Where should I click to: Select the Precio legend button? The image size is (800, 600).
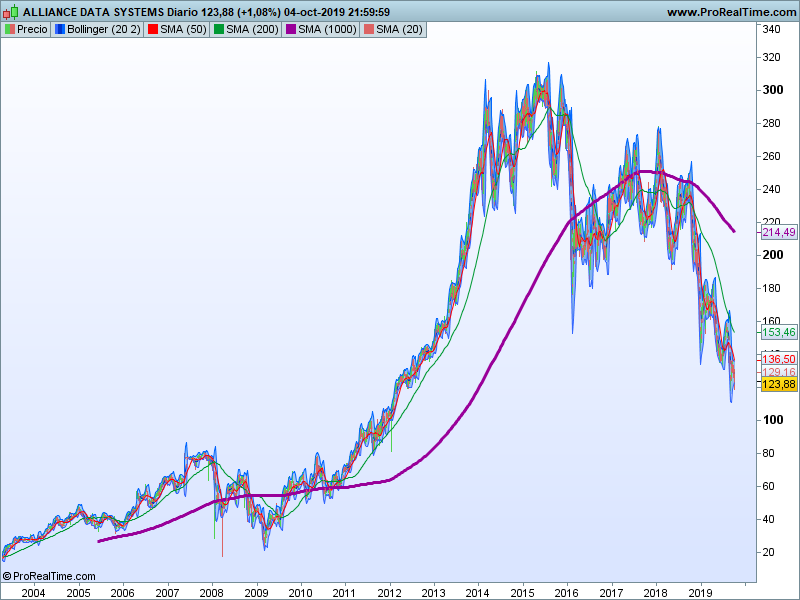pos(26,30)
